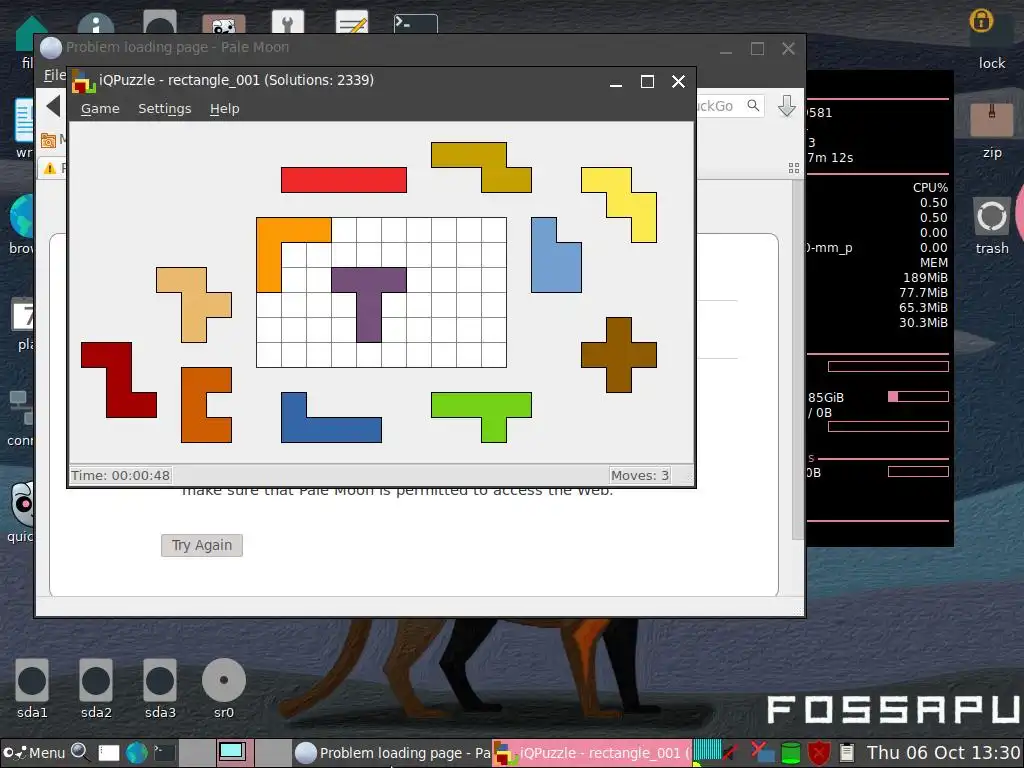Image resolution: width=1024 pixels, height=768 pixels.
Task: Select the red straight bar puzzle piece
Action: (x=344, y=180)
